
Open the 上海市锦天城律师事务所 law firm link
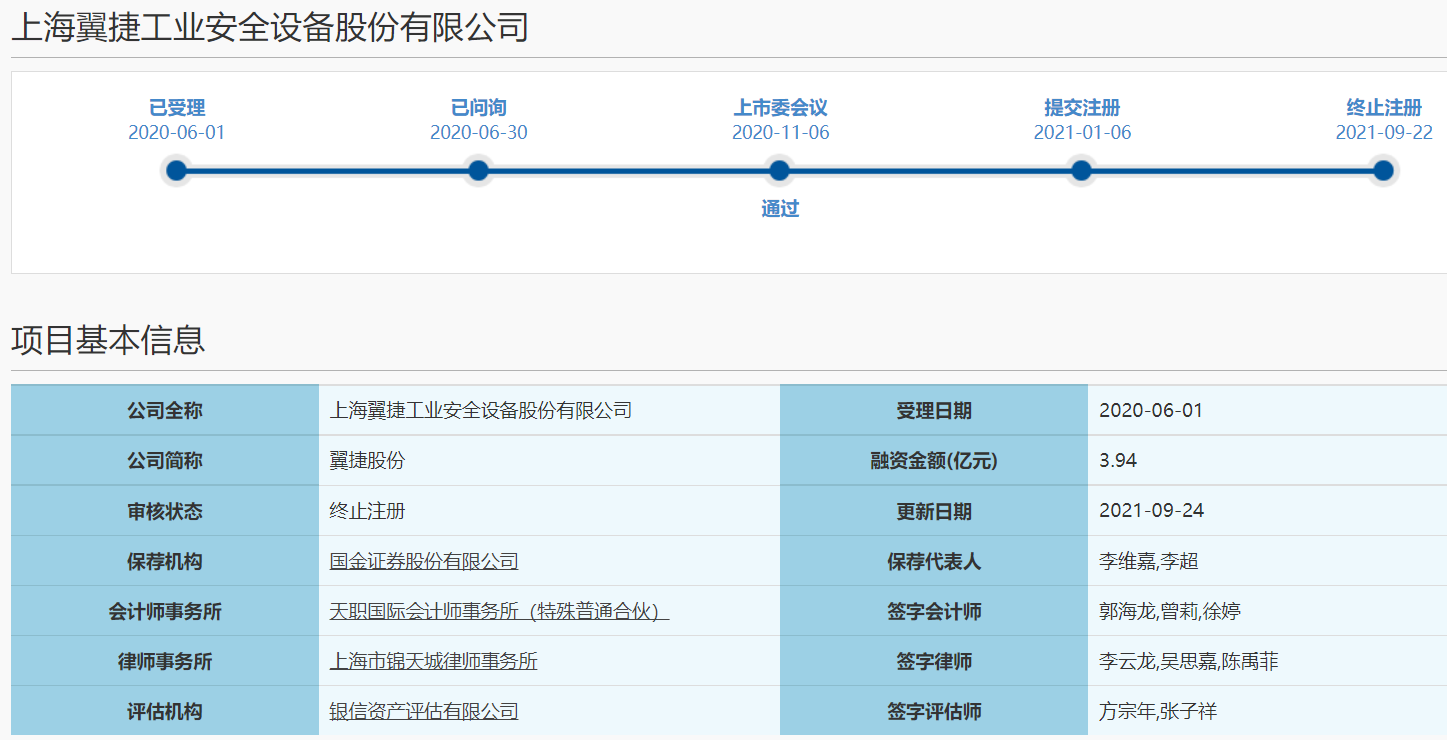click(433, 661)
